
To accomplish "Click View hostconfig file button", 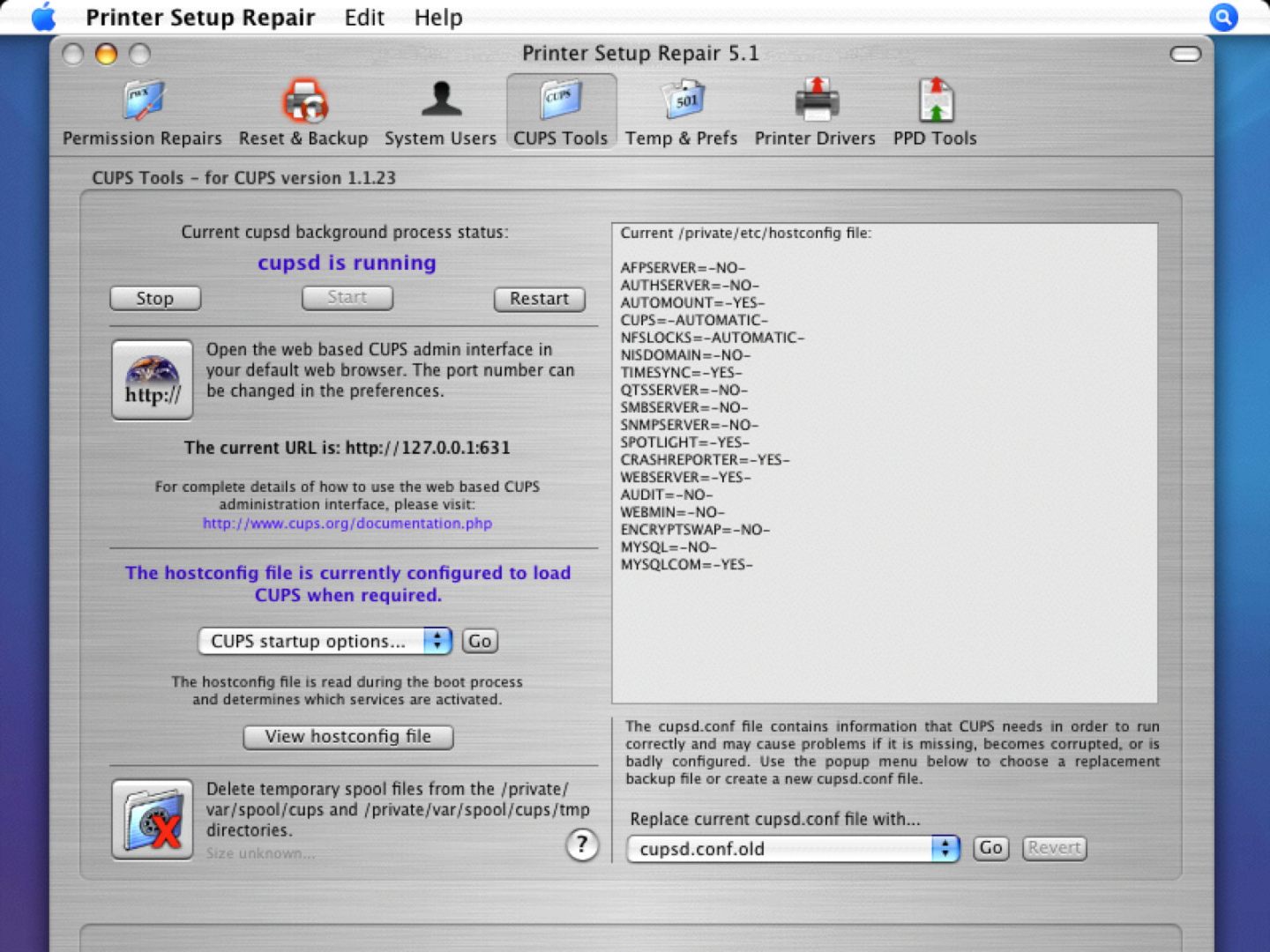I will point(348,737).
